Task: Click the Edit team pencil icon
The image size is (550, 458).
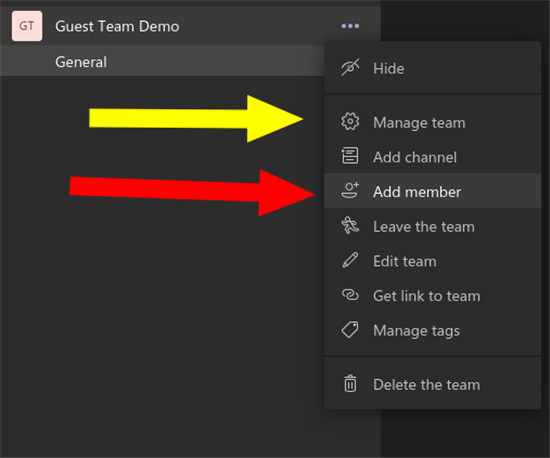Action: point(350,260)
